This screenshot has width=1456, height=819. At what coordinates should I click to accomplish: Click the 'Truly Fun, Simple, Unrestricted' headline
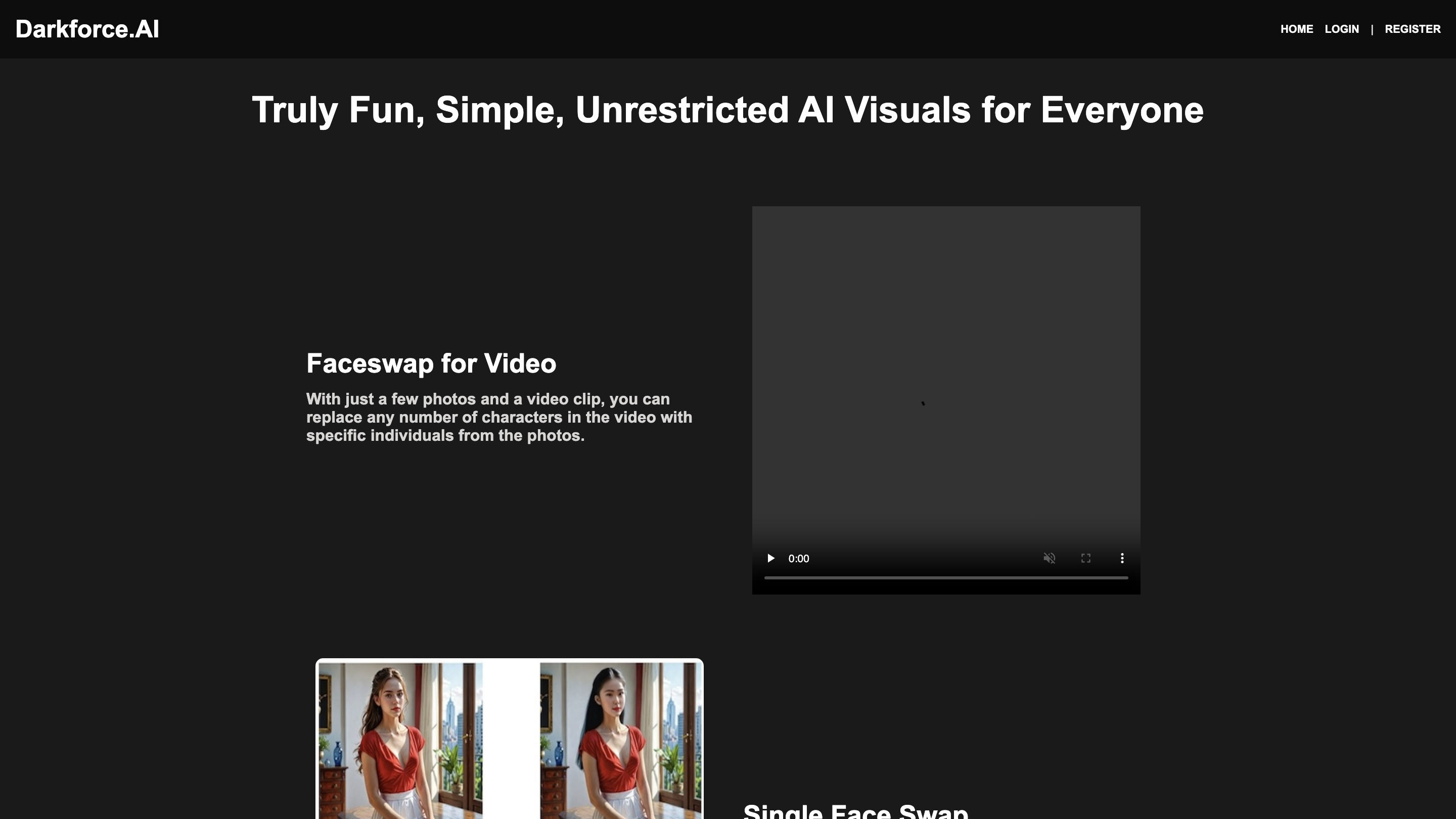tap(727, 110)
